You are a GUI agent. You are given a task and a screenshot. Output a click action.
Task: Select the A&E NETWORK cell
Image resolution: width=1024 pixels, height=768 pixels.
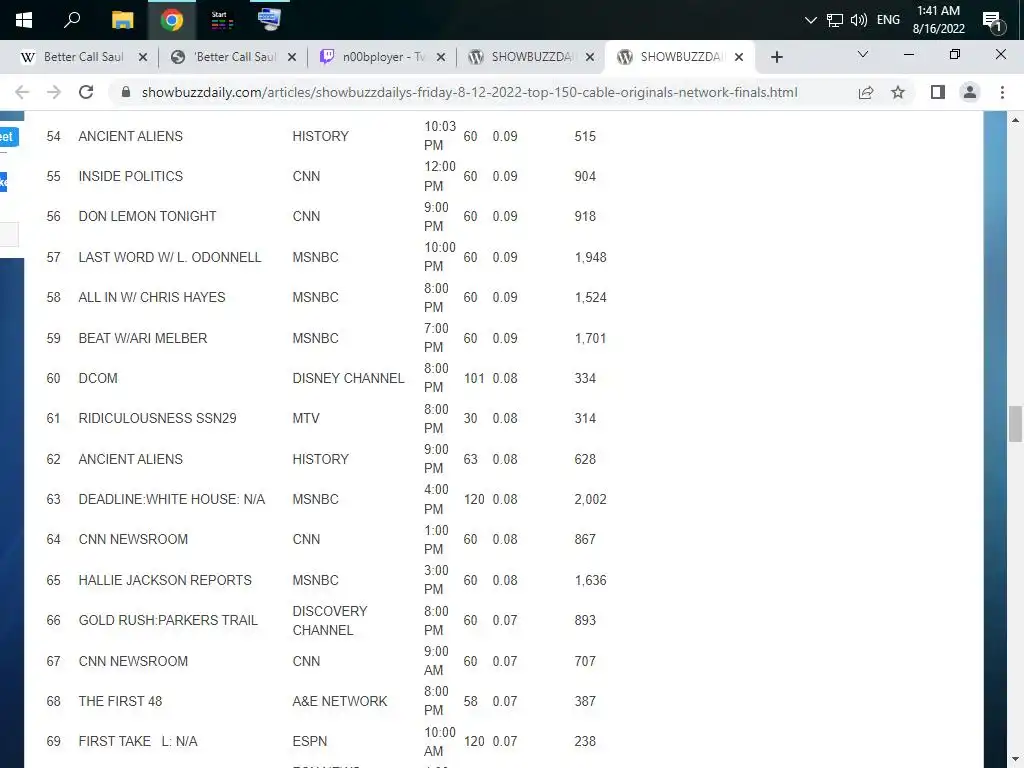(x=340, y=701)
